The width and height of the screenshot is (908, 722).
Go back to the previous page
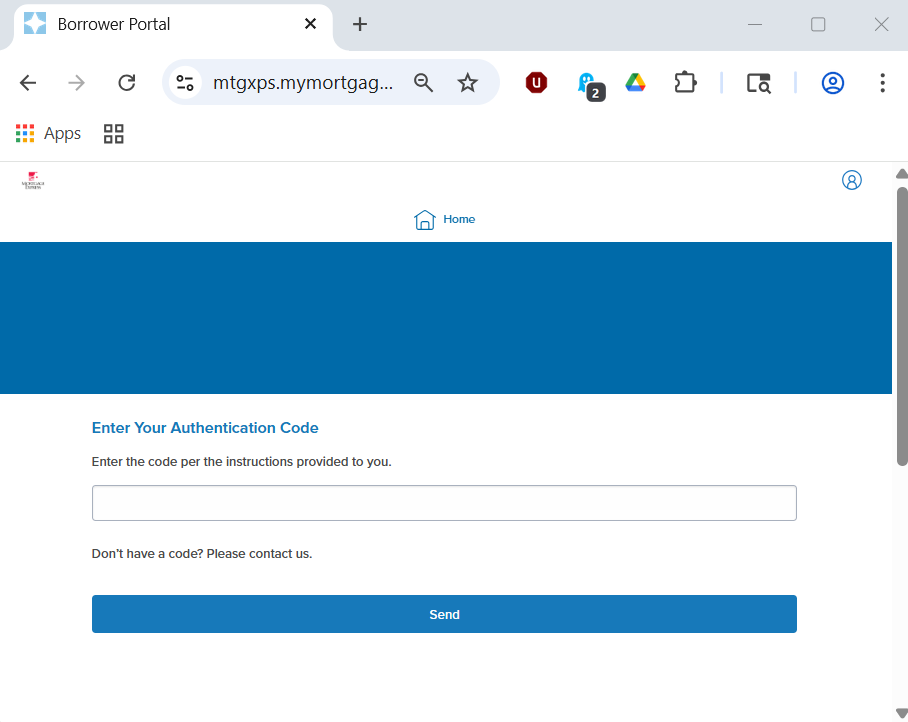[x=28, y=83]
